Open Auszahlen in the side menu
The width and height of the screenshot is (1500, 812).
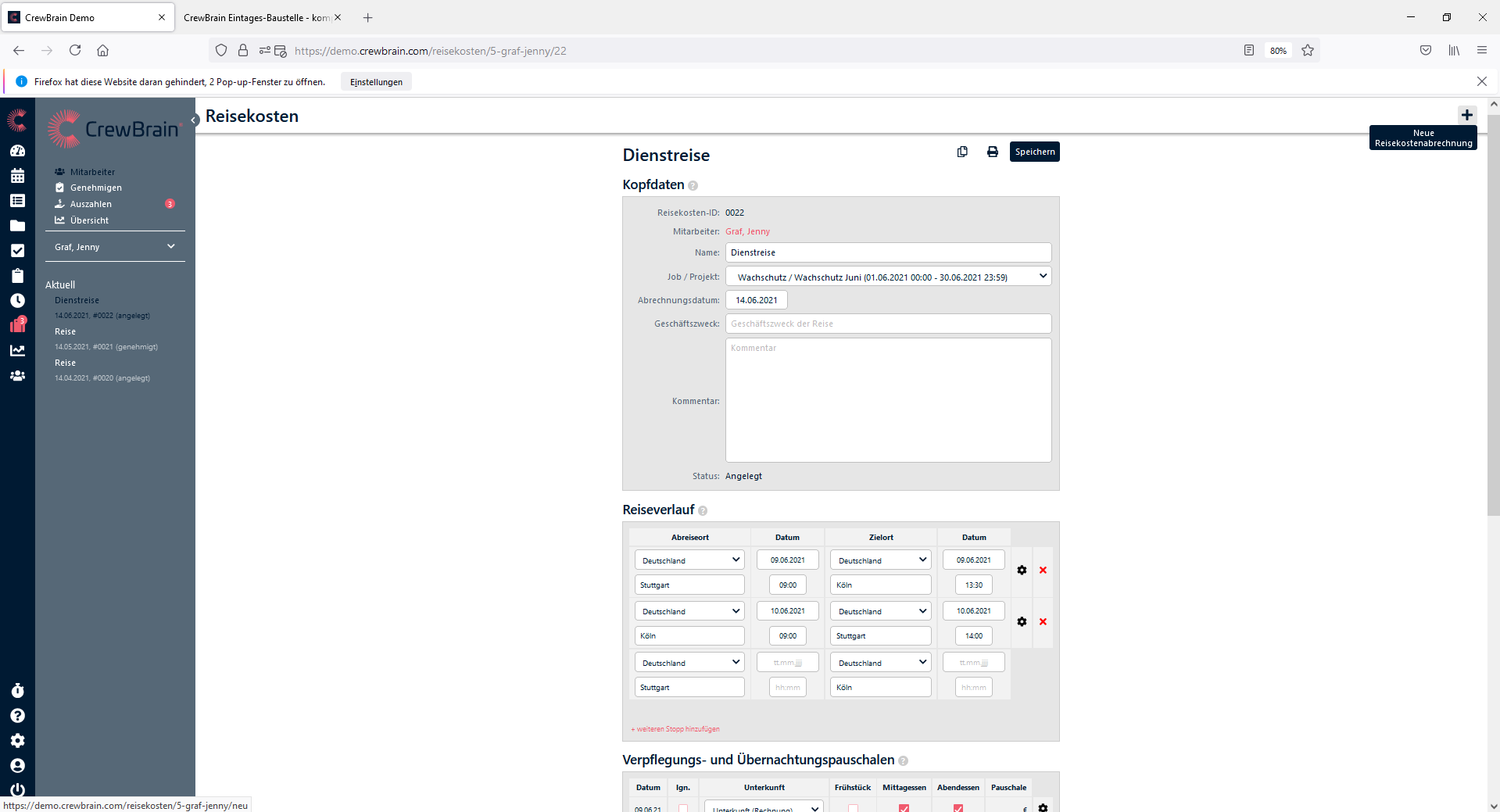(91, 204)
